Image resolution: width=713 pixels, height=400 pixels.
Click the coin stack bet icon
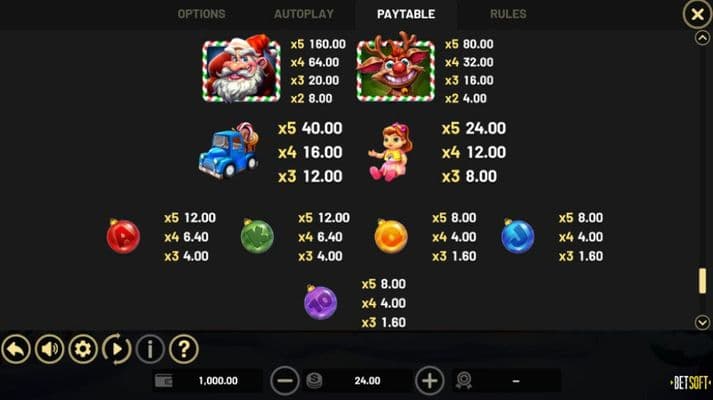[x=314, y=380]
